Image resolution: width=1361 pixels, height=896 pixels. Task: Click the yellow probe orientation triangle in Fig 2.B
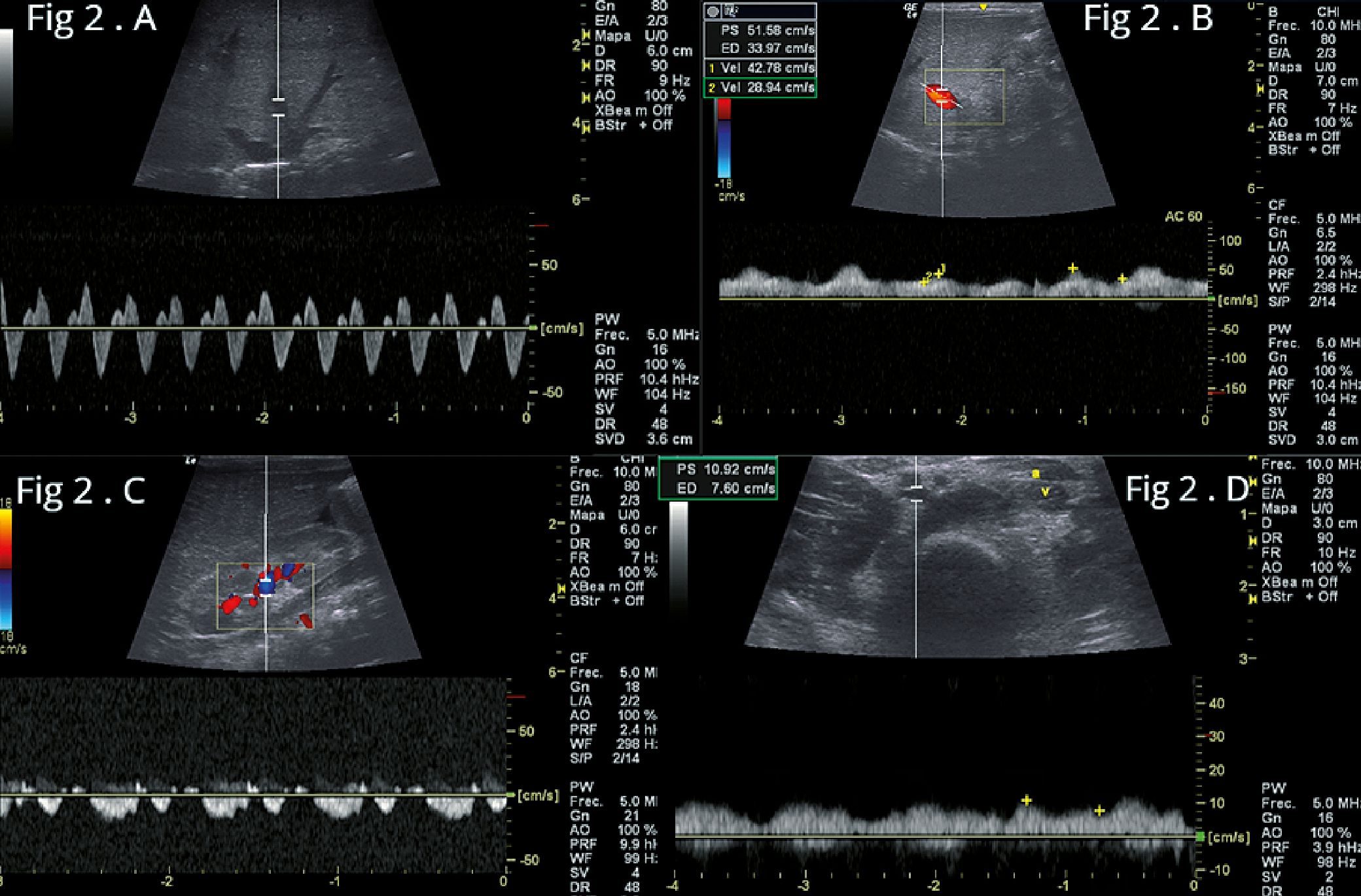coord(982,7)
